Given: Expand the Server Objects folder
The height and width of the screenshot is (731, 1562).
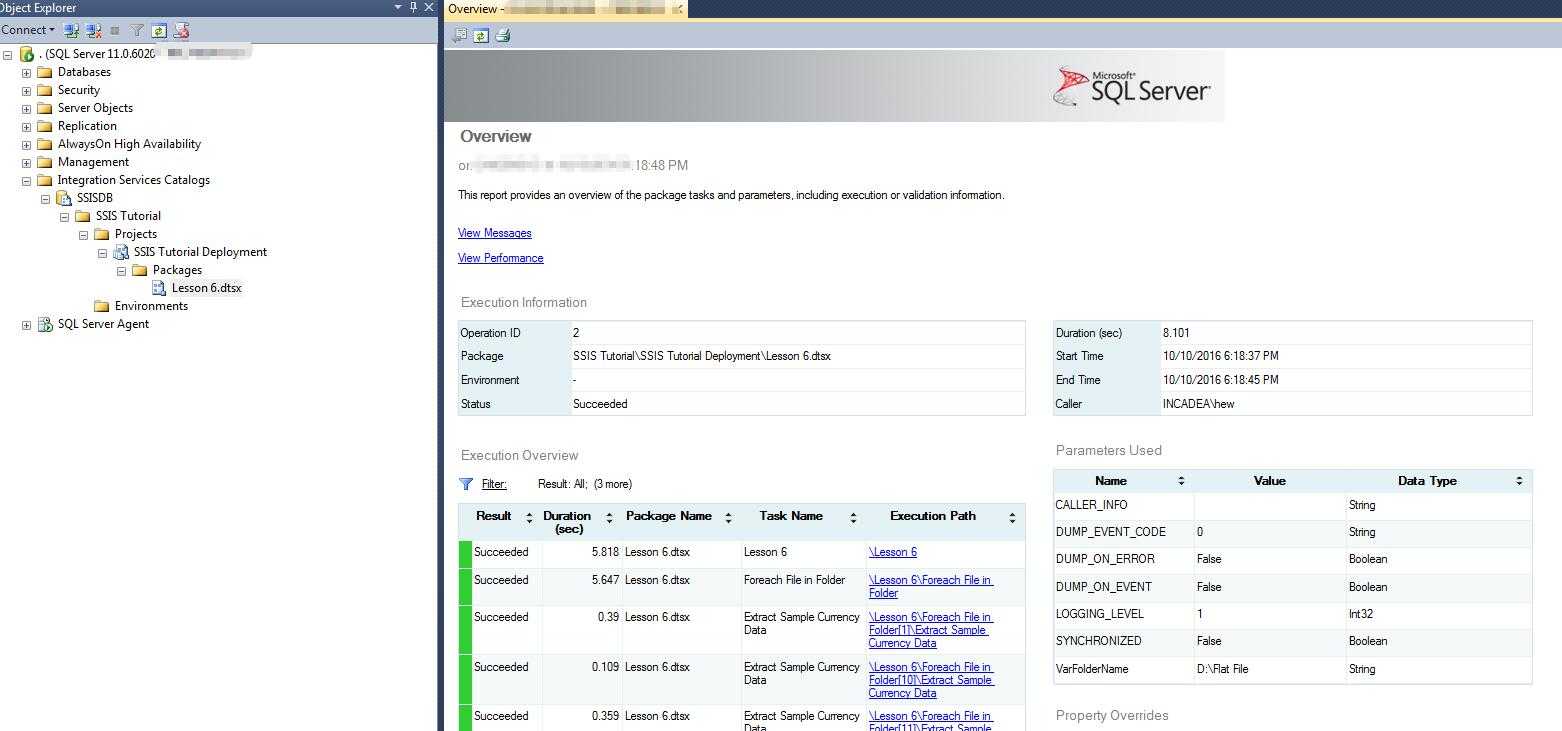Looking at the screenshot, I should tap(26, 108).
